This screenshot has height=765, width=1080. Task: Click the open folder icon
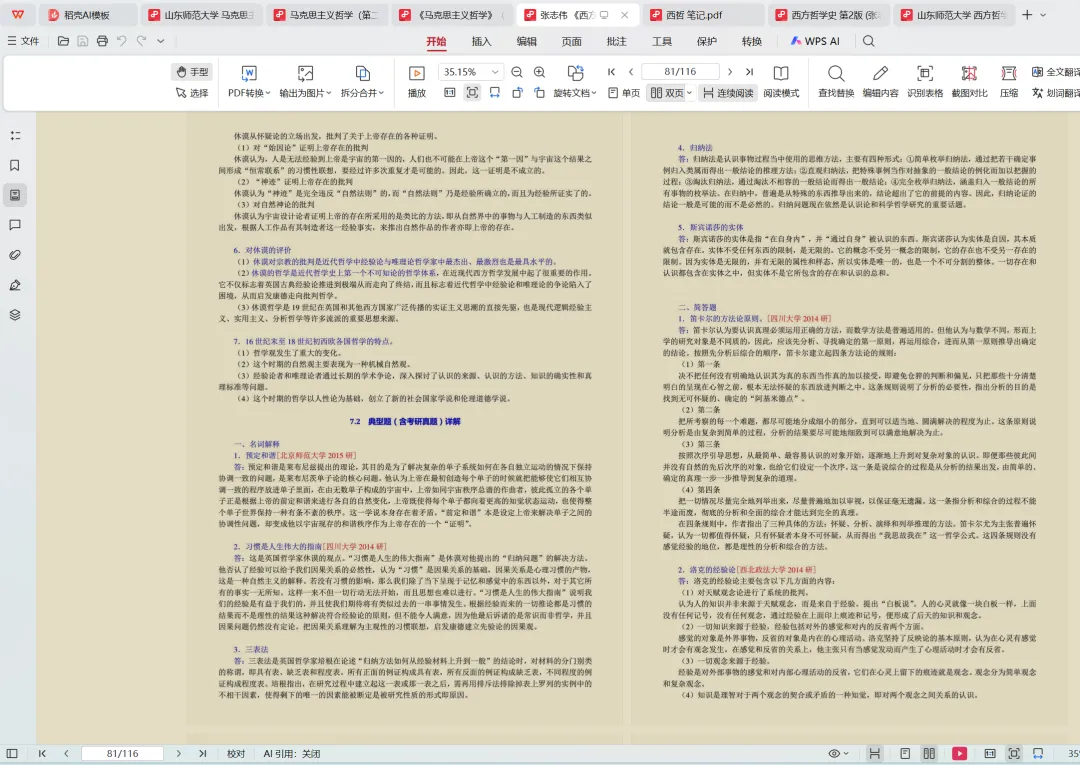pos(63,41)
